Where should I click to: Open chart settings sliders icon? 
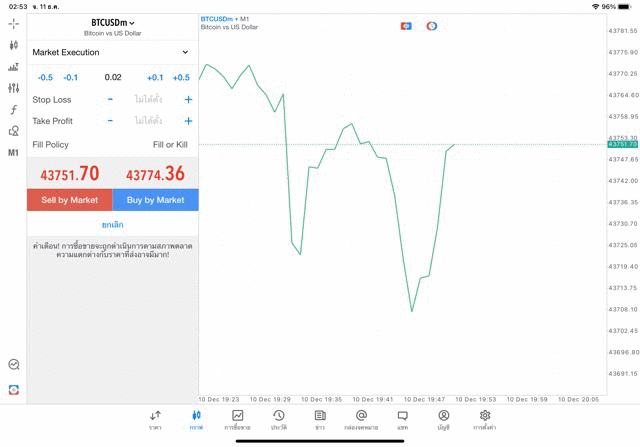(13, 88)
